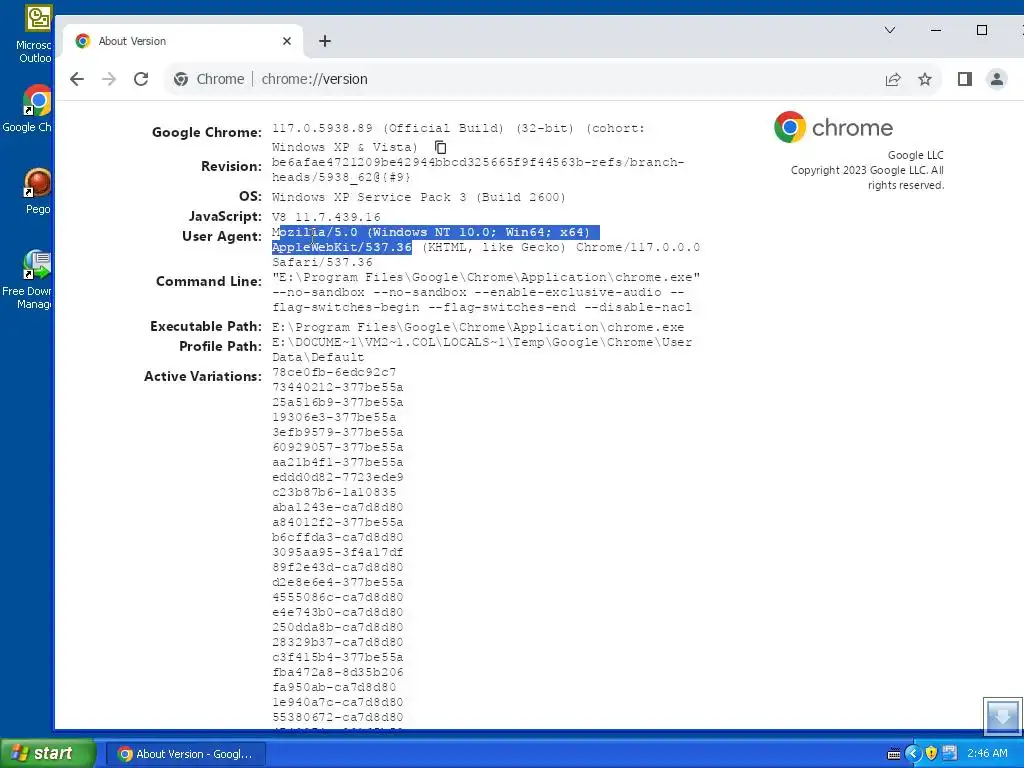
Task: Click the Google LLC copyright text
Action: (867, 170)
